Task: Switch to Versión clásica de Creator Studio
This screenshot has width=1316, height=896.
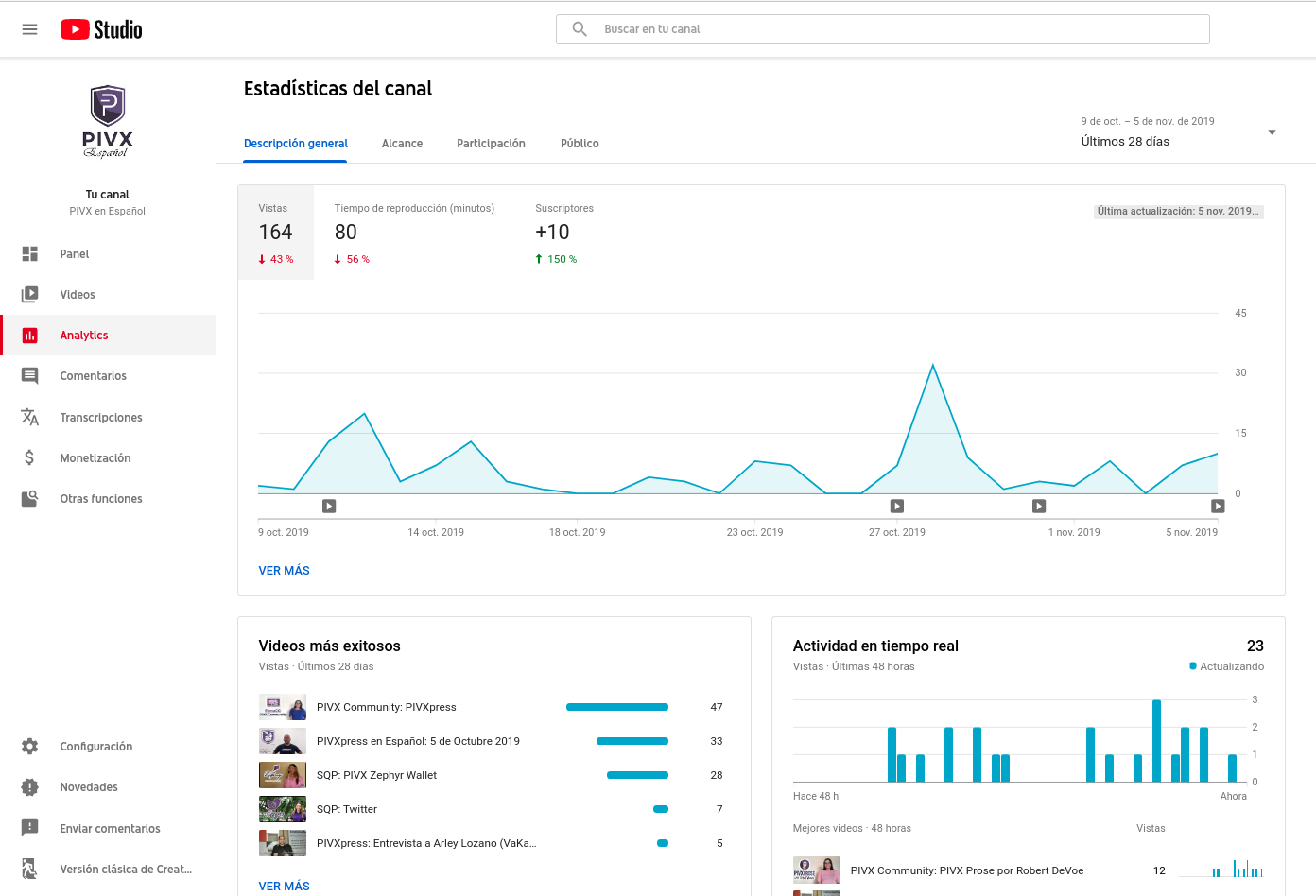Action: (x=108, y=869)
